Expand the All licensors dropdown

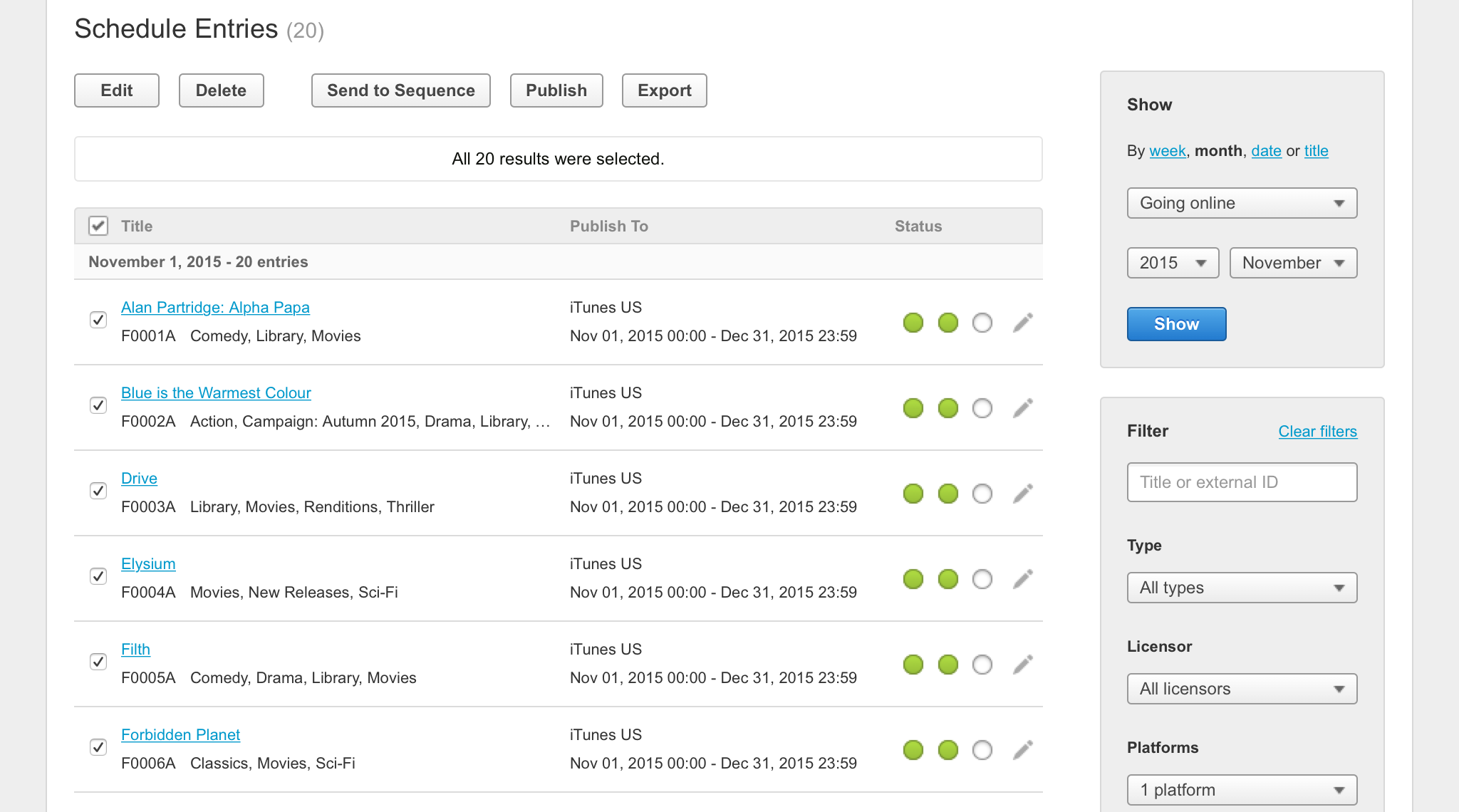[x=1242, y=689]
